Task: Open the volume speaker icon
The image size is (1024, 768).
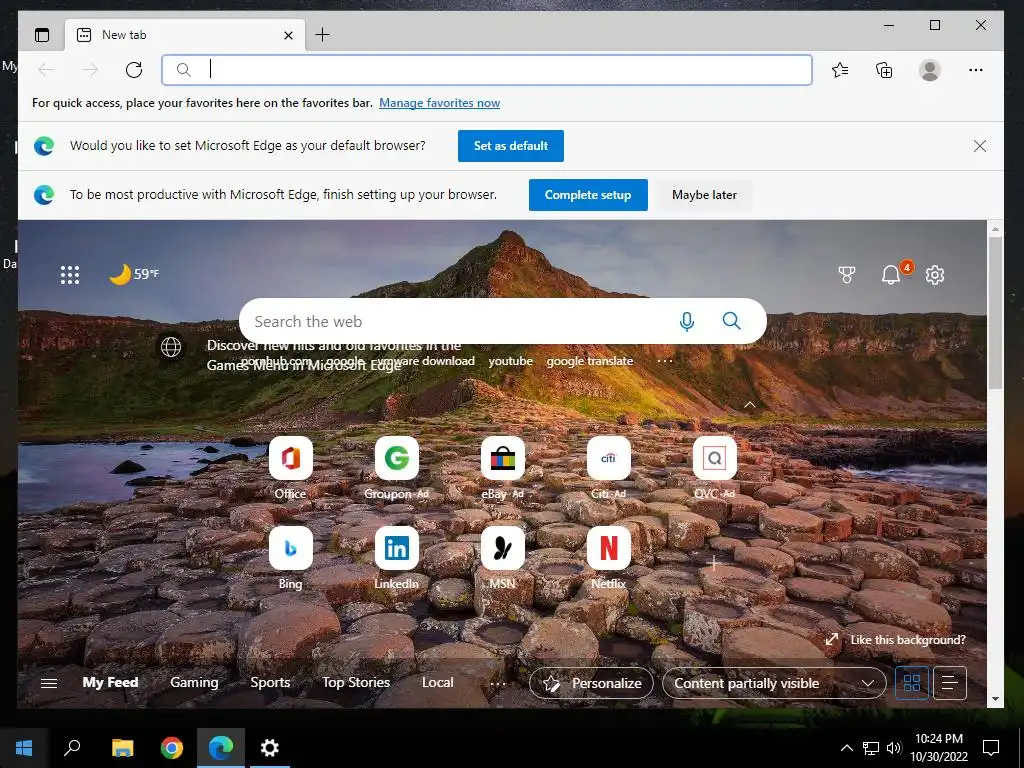Action: [894, 748]
